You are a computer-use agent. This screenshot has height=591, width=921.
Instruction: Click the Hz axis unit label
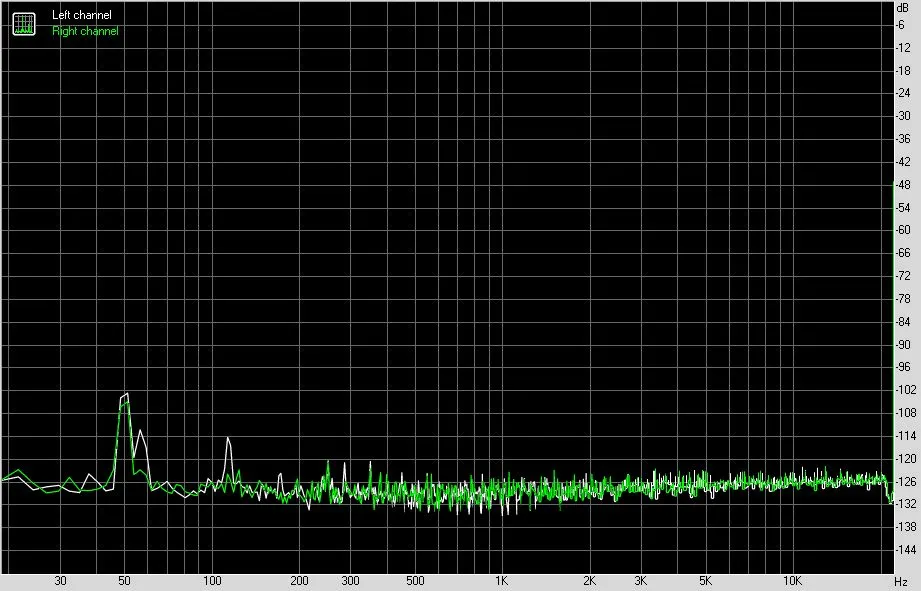(x=902, y=582)
